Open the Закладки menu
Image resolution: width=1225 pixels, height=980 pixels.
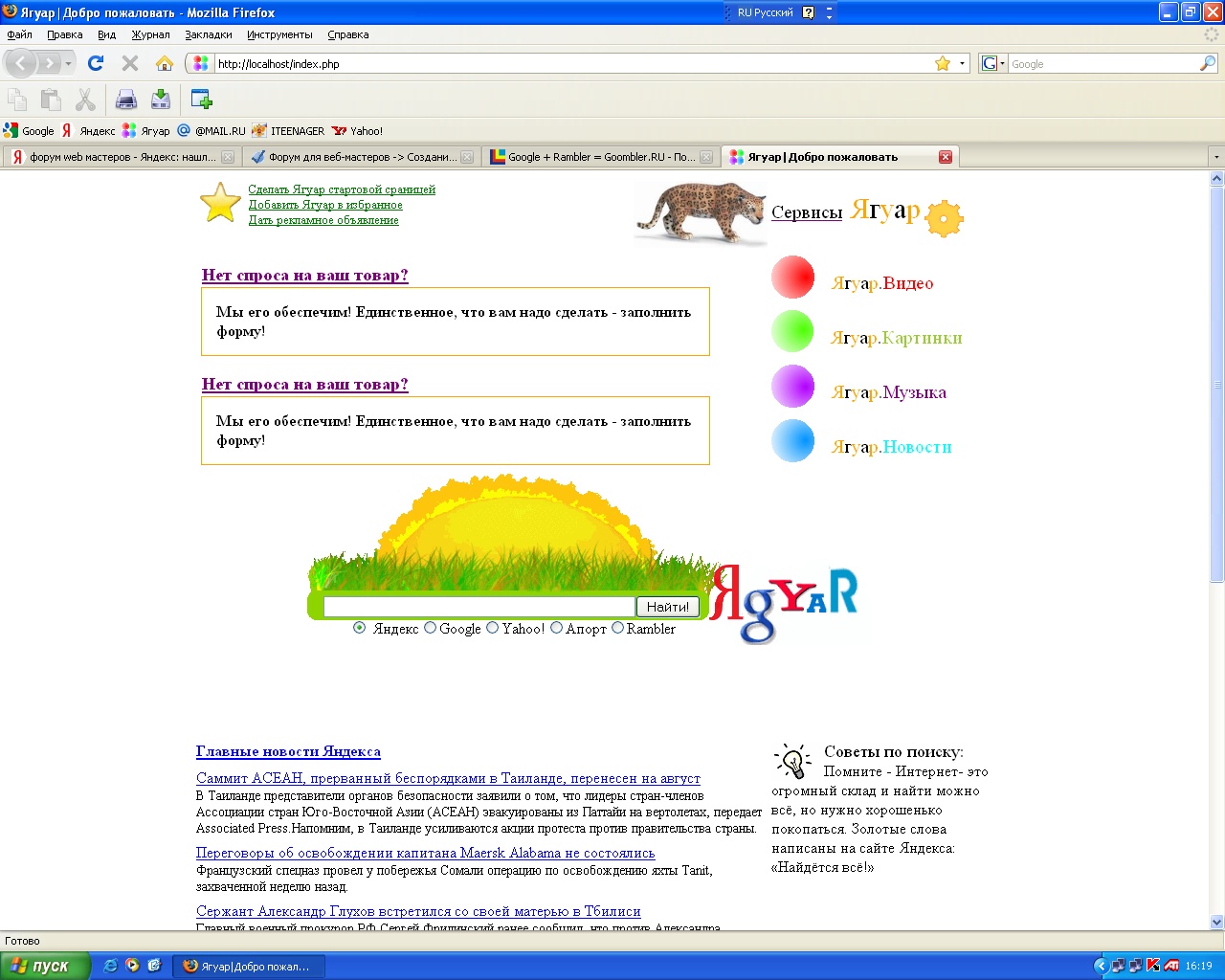point(209,34)
